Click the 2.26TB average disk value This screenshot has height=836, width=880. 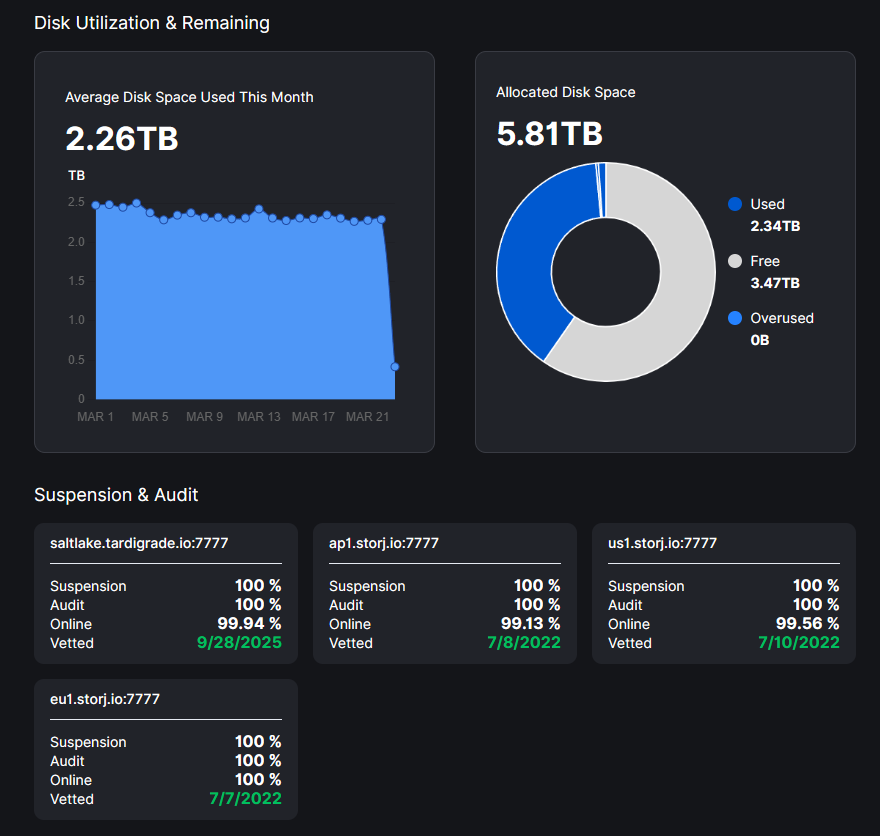coord(122,138)
